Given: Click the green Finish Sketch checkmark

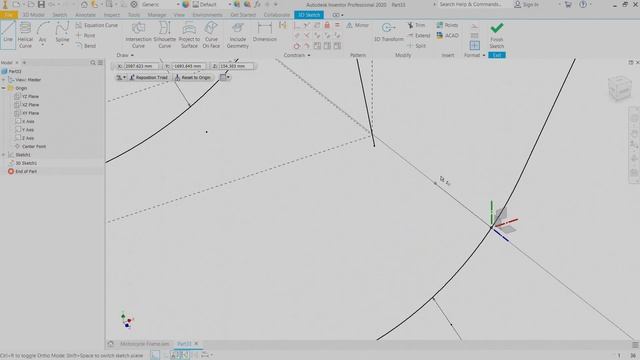Looking at the screenshot, I should [497, 28].
